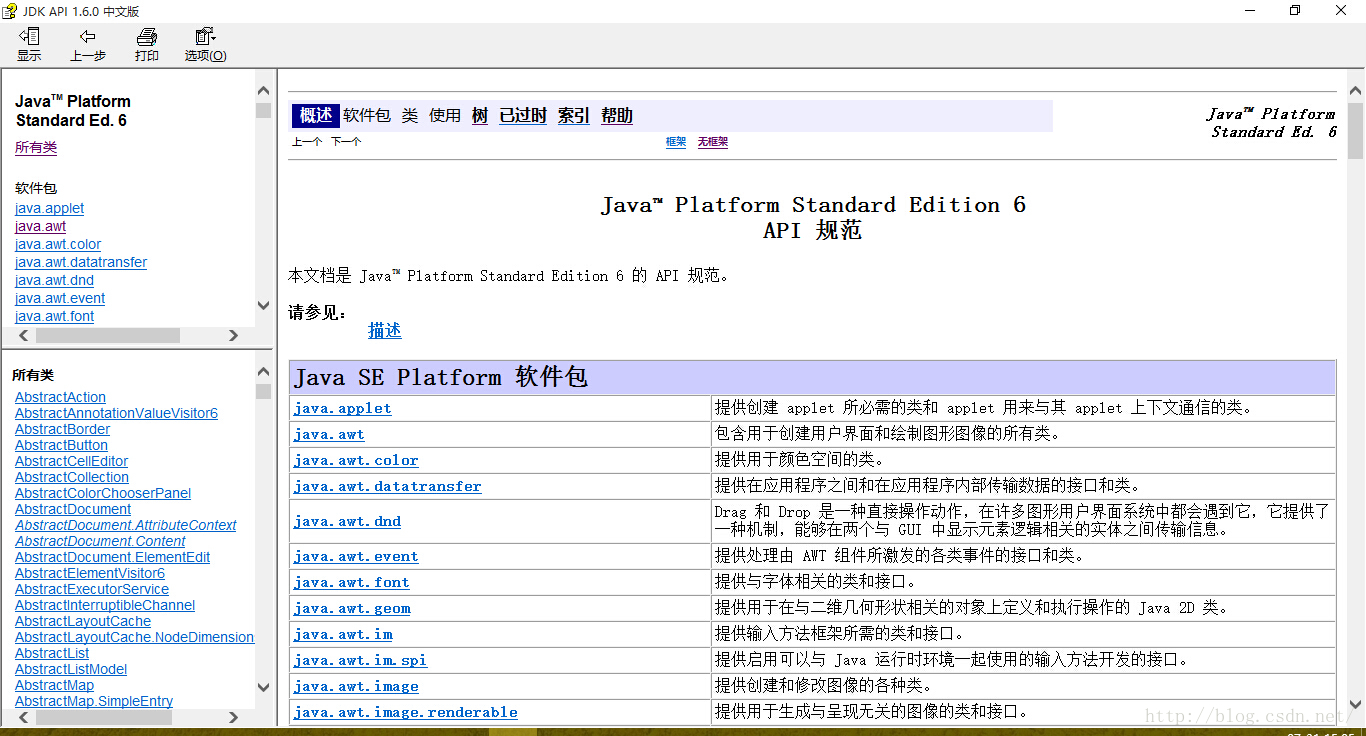Screen dimensions: 1366x736
Task: Click all-classes frame horizontal scroll-left arrow
Action: [x=25, y=717]
